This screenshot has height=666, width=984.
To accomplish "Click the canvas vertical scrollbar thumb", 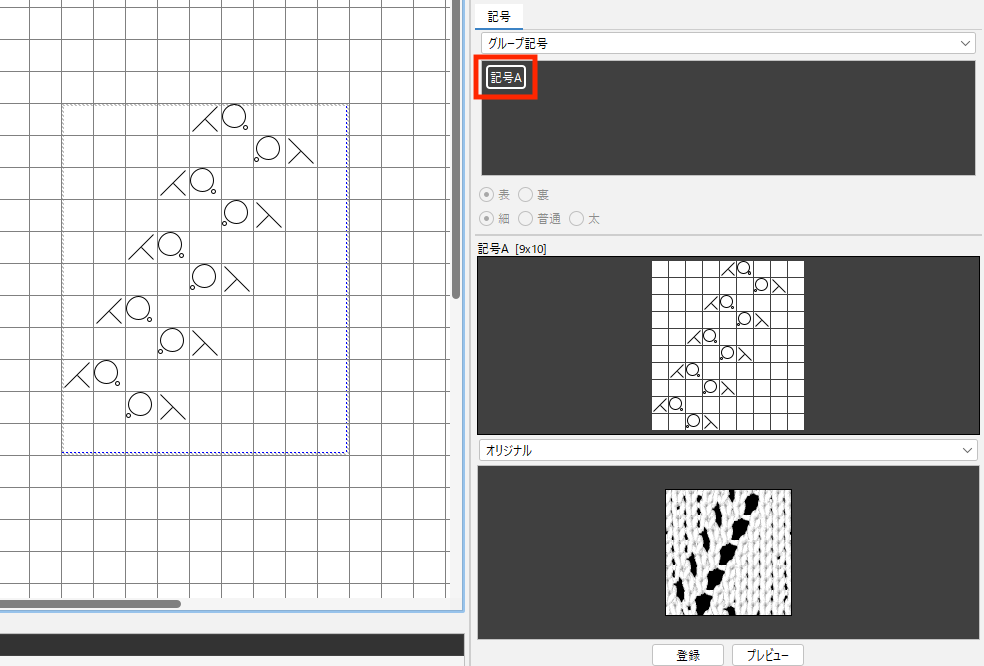I will (x=456, y=149).
